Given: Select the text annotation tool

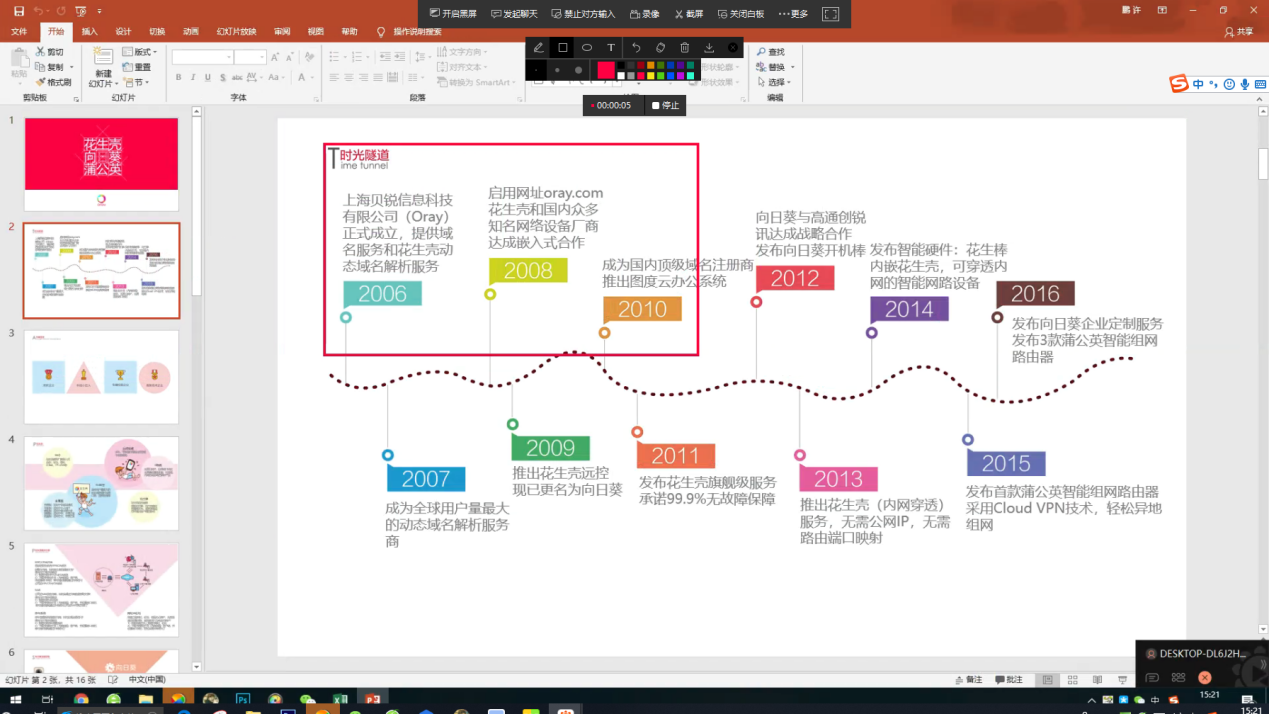Looking at the screenshot, I should click(611, 48).
